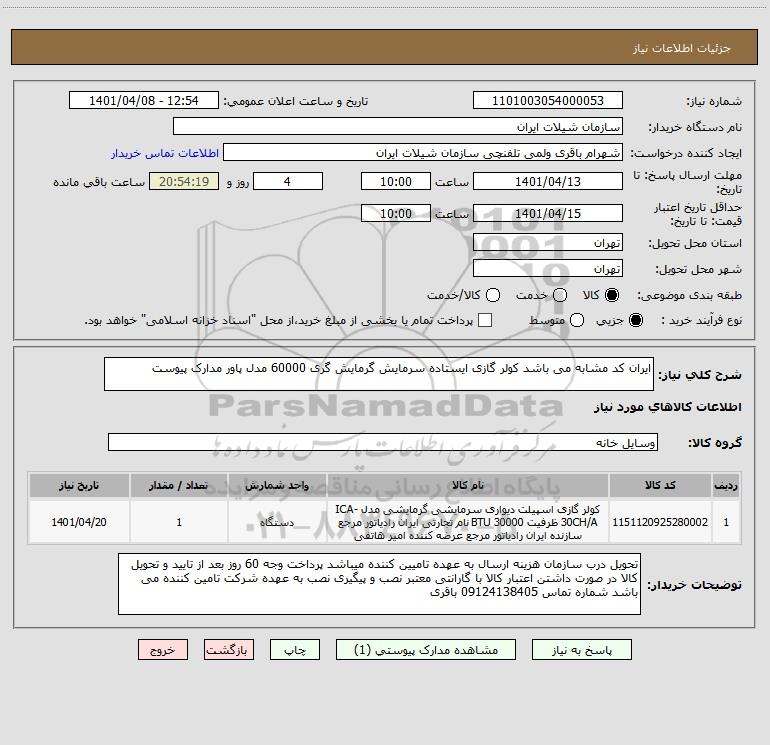This screenshot has width=770, height=745.
Task: Click the گروه کالا field وسایل خانه
Action: 383,442
